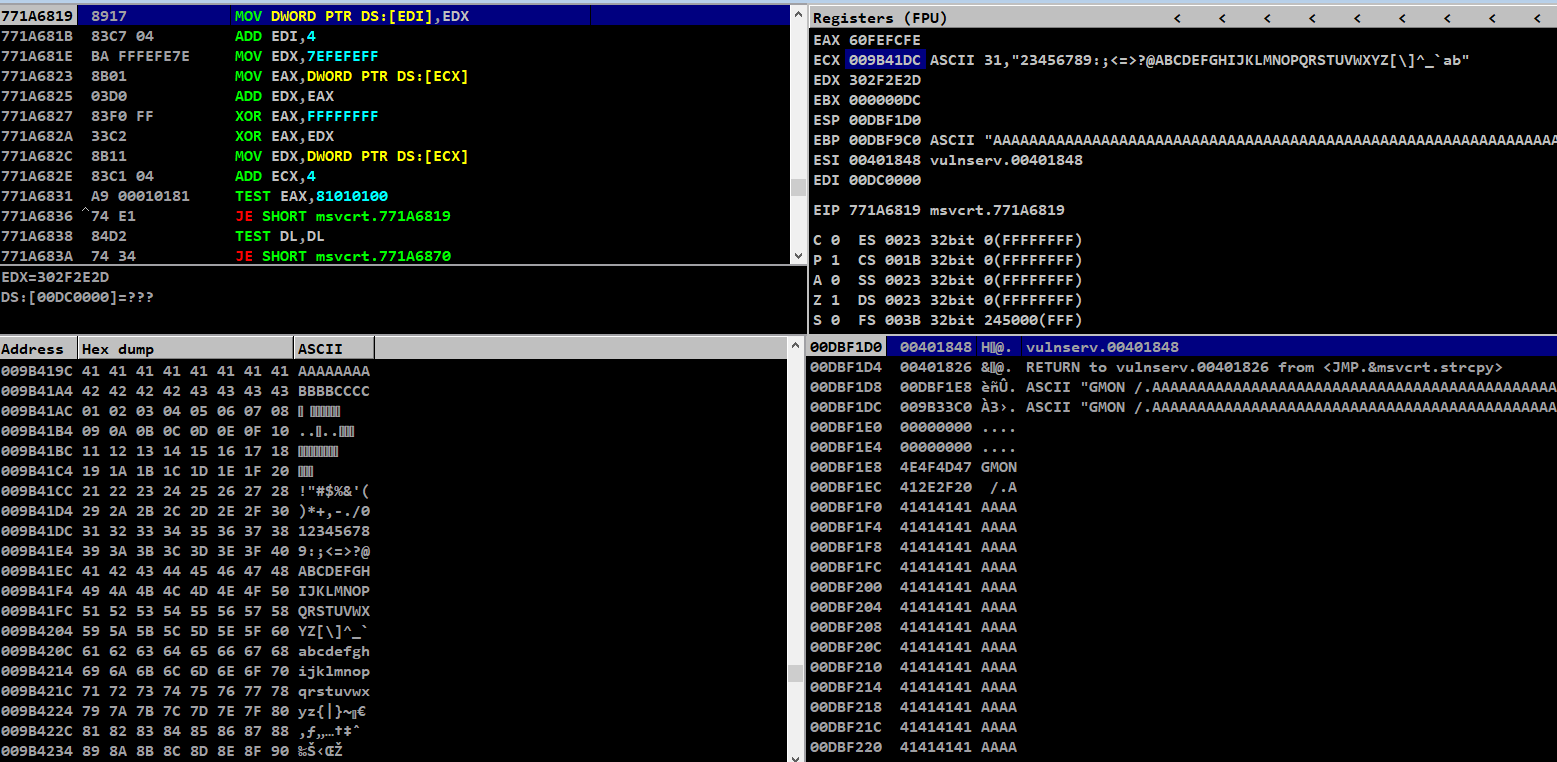Click disassembly pane scrollbar up arrow
Viewport: 1557px width, 762px height.
pyautogui.click(x=797, y=14)
